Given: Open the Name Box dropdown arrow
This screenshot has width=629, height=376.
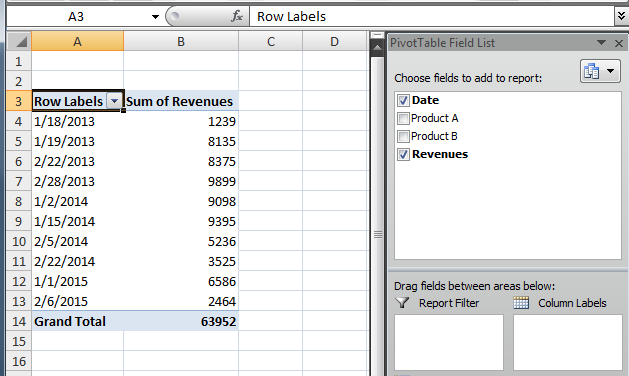Looking at the screenshot, I should (155, 17).
